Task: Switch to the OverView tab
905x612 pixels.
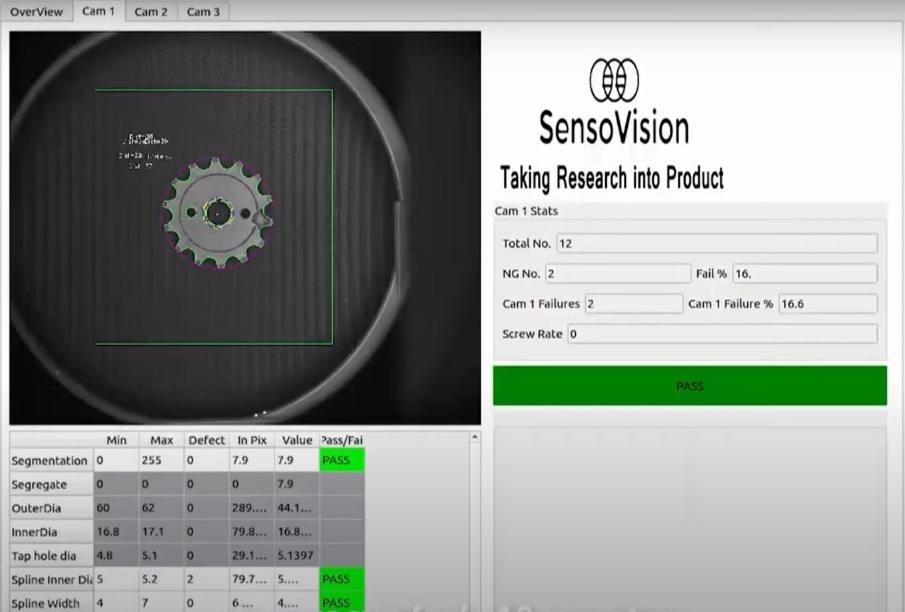Action: tap(36, 12)
